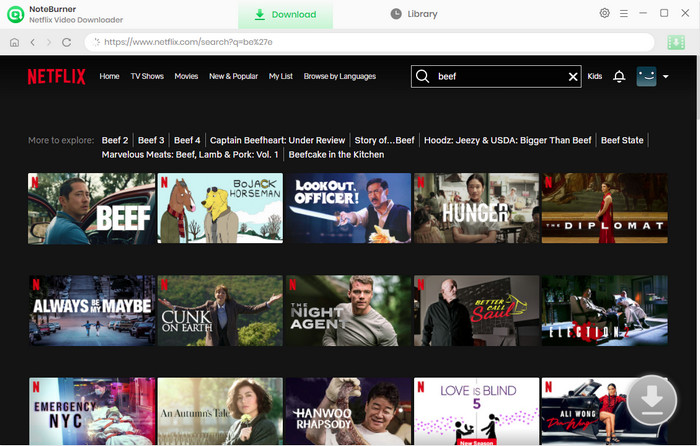Open the Hunger thumbnail

(x=476, y=208)
